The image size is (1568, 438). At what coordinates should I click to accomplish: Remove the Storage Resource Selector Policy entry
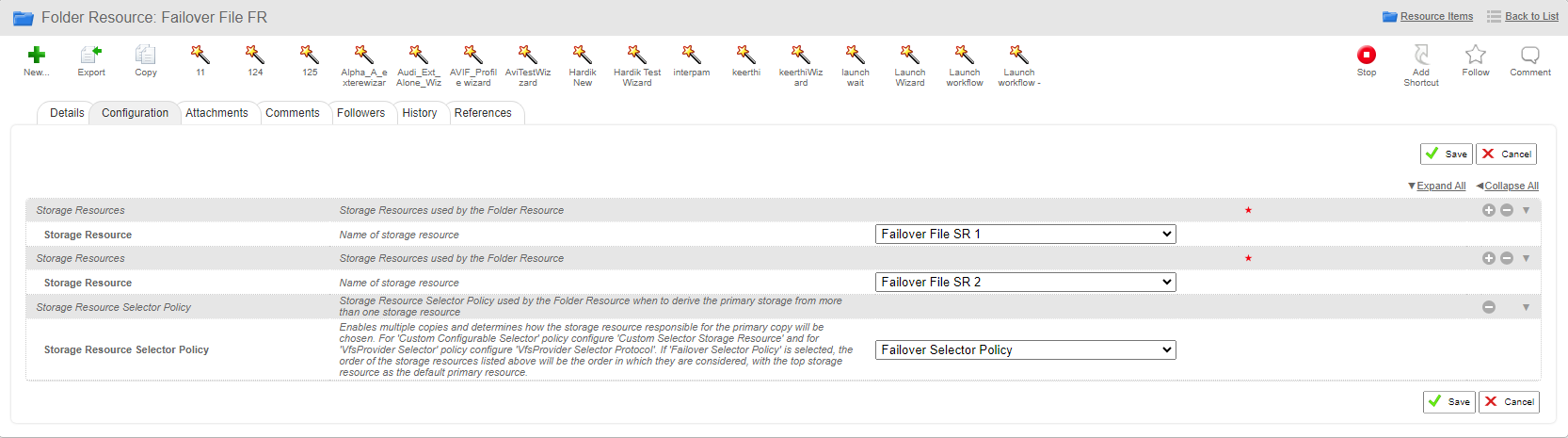pos(1489,307)
